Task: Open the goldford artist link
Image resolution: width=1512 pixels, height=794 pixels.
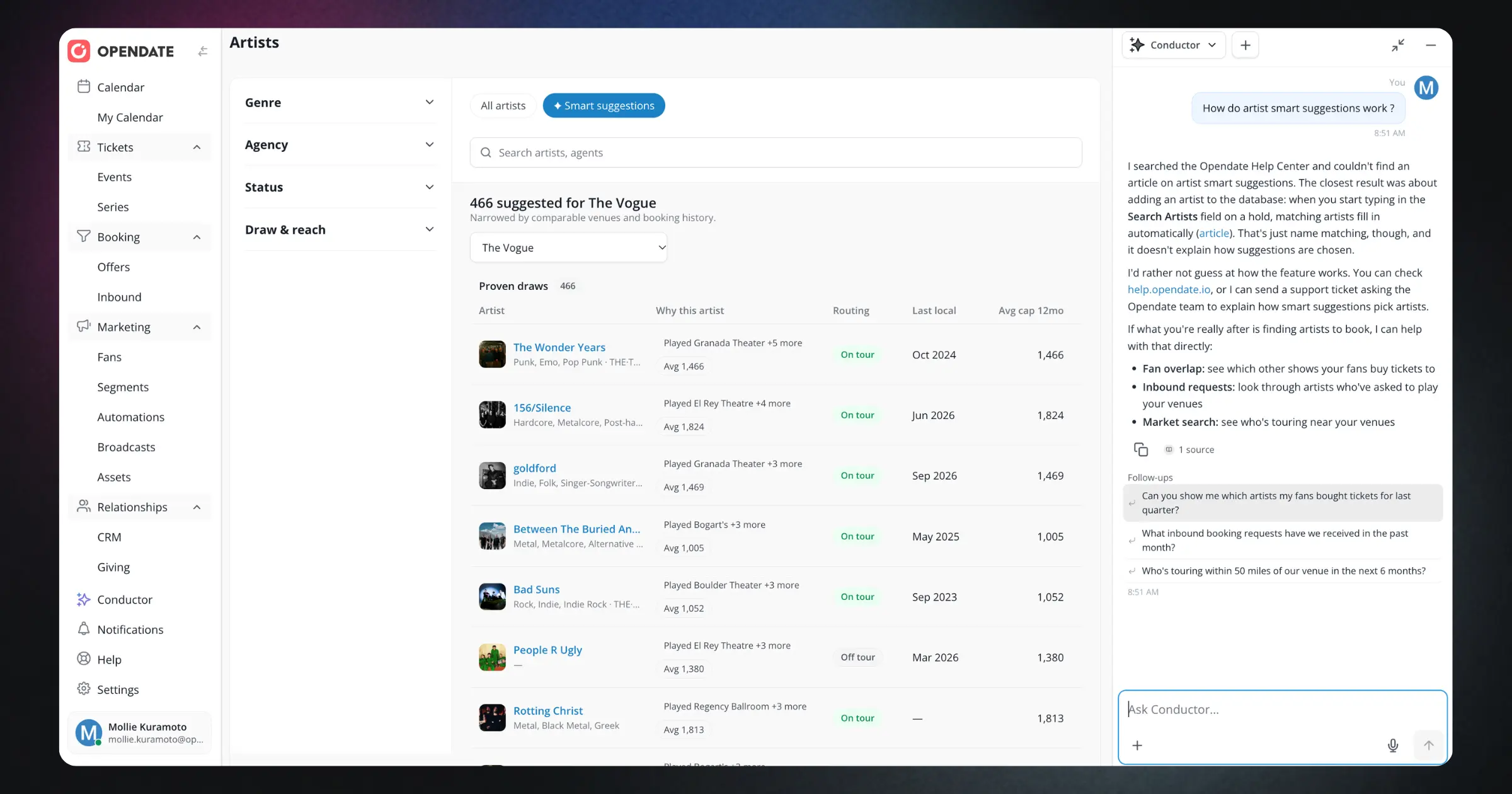Action: click(535, 468)
